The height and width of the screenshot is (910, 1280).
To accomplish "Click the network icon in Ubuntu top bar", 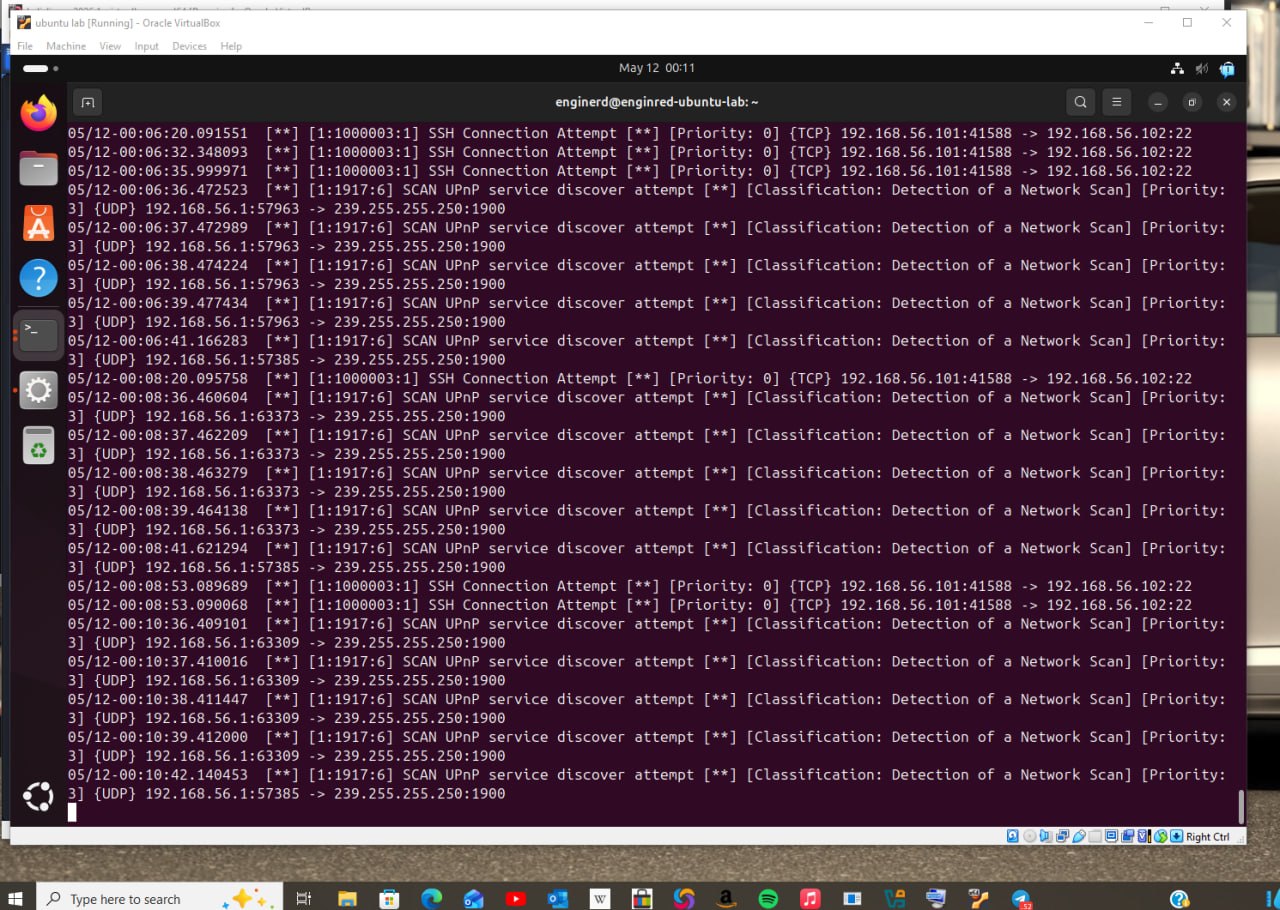I will 1177,69.
